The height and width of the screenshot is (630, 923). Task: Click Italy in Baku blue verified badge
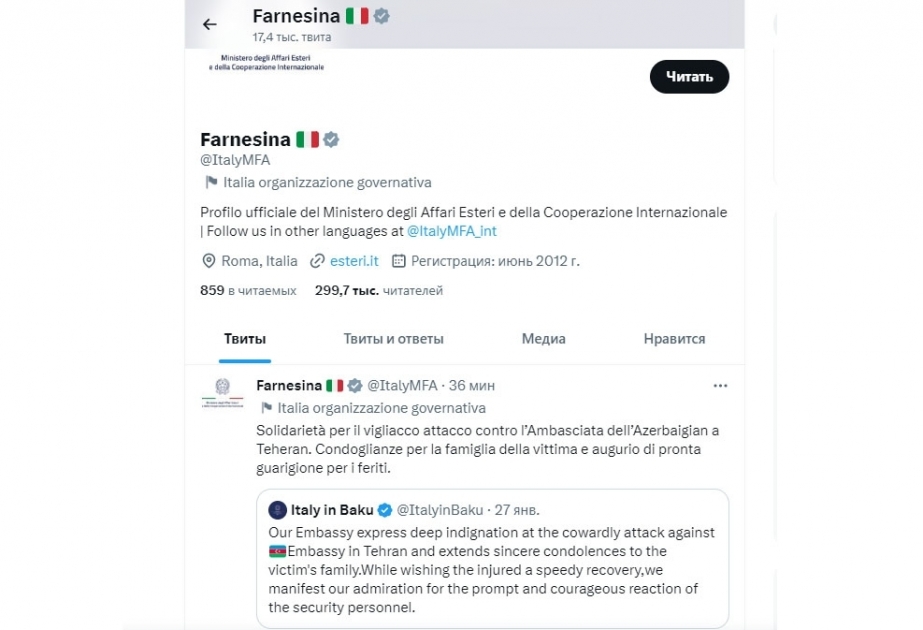point(385,510)
